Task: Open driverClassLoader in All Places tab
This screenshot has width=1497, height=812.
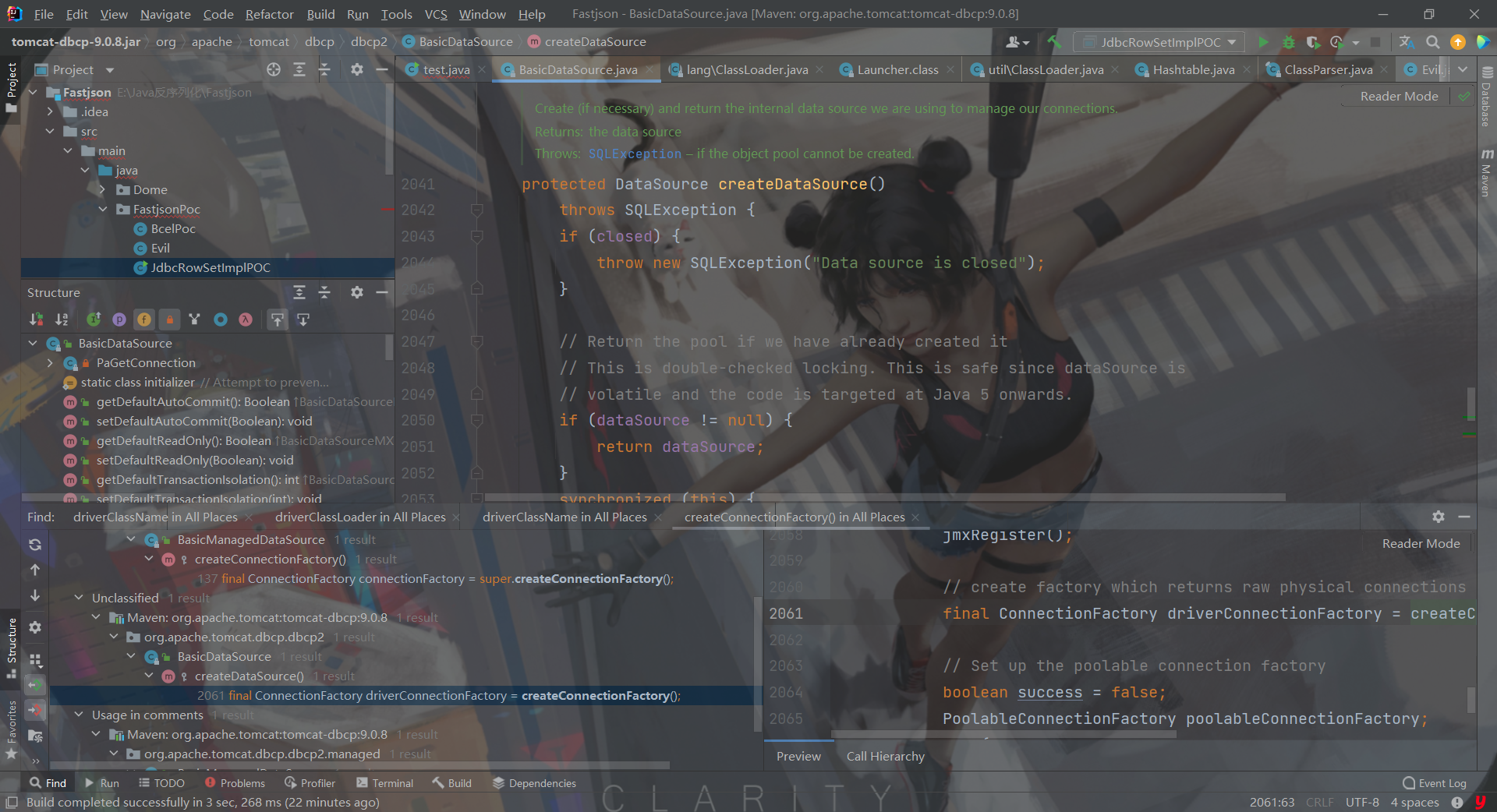Action: pyautogui.click(x=360, y=517)
